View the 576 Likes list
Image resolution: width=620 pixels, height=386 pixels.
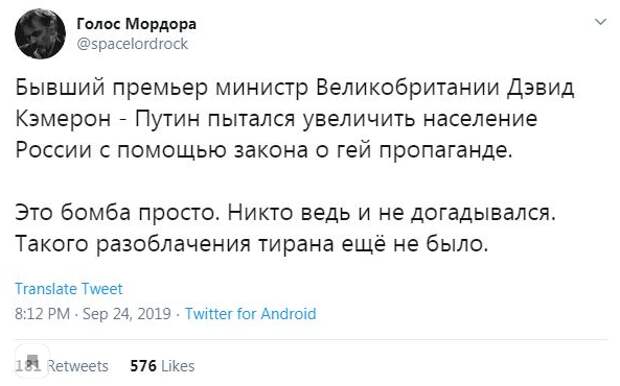[163, 366]
